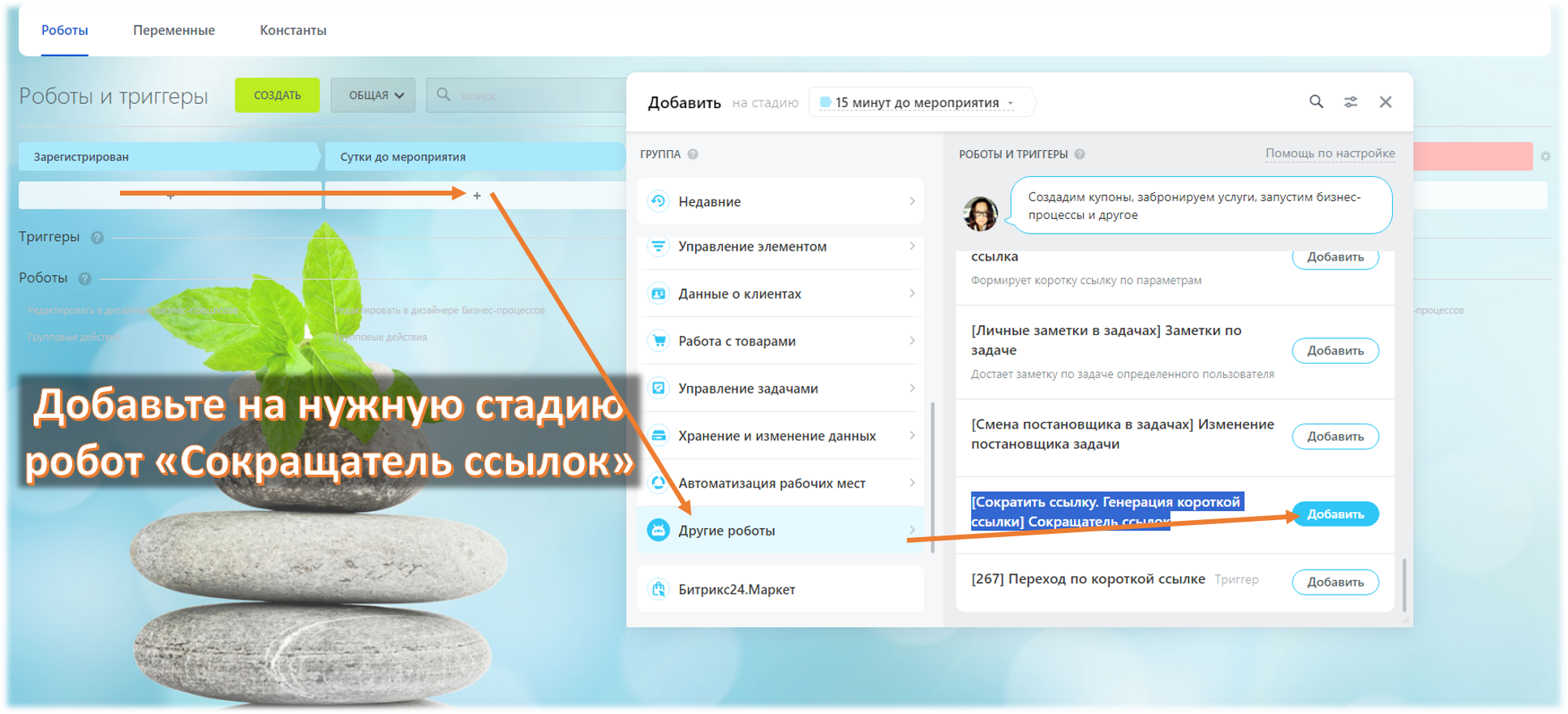Add the Сокращатель ссылок robot
The height and width of the screenshot is (714, 1568).
(x=1335, y=514)
